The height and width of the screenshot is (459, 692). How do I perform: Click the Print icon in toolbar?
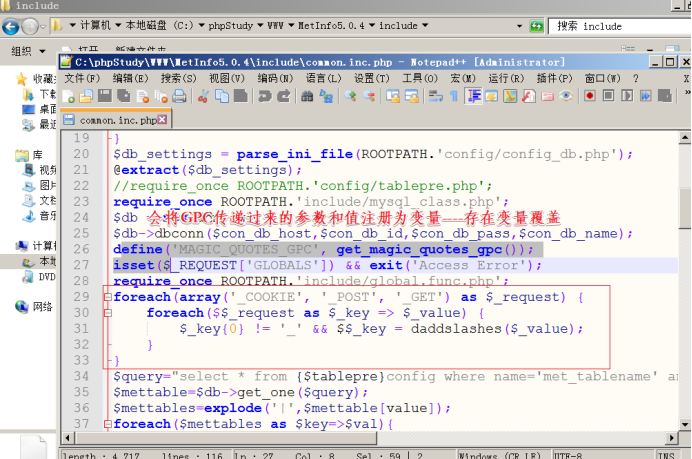[x=179, y=96]
